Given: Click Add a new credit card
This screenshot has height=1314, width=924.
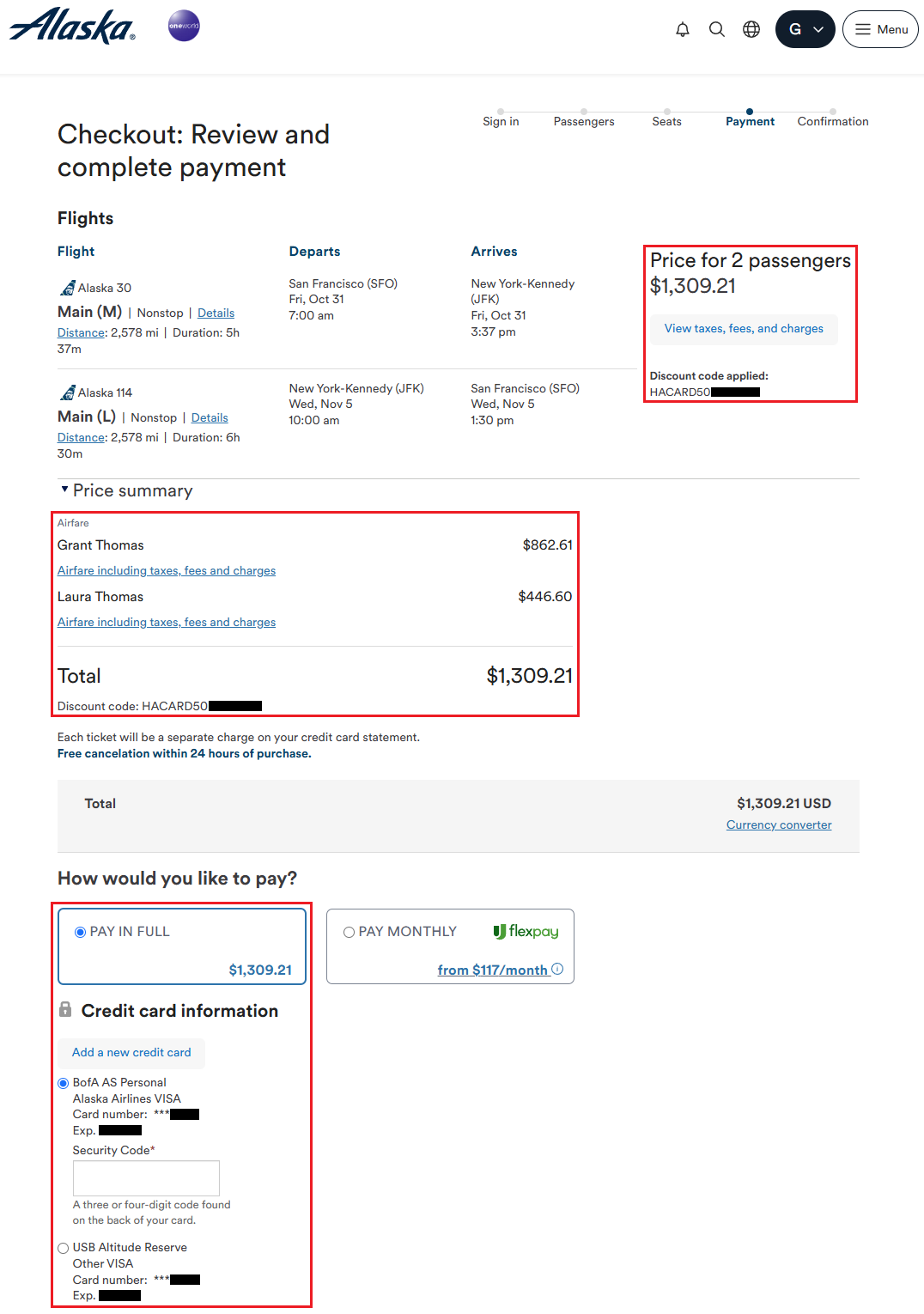Looking at the screenshot, I should pyautogui.click(x=131, y=1053).
